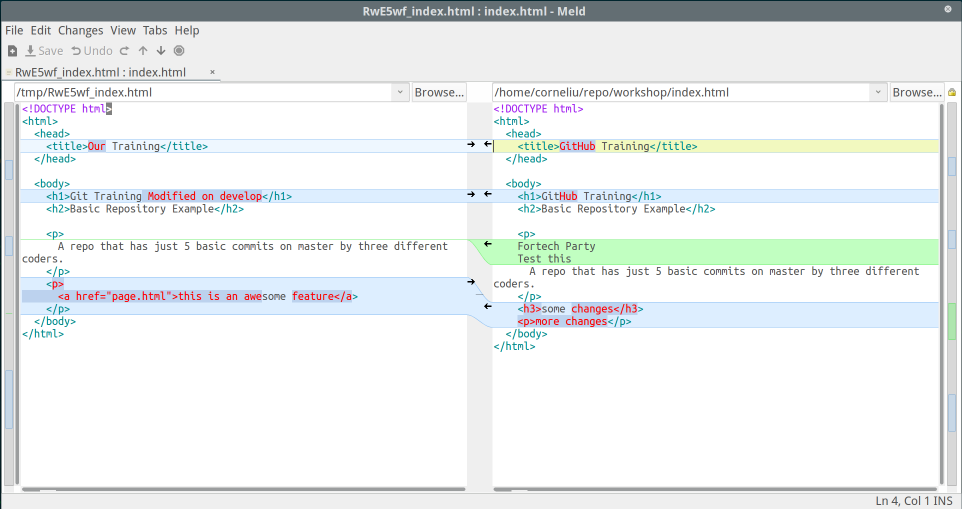Click the right pane '</body>' line
This screenshot has height=509, width=962.
[x=526, y=334]
